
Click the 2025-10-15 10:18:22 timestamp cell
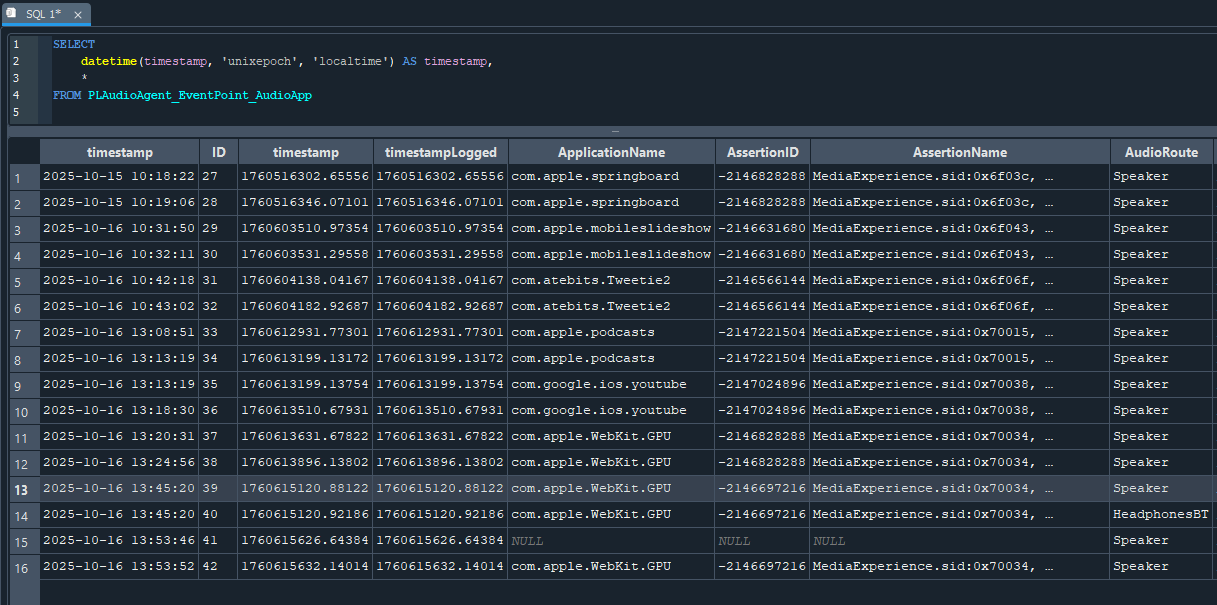pyautogui.click(x=119, y=177)
